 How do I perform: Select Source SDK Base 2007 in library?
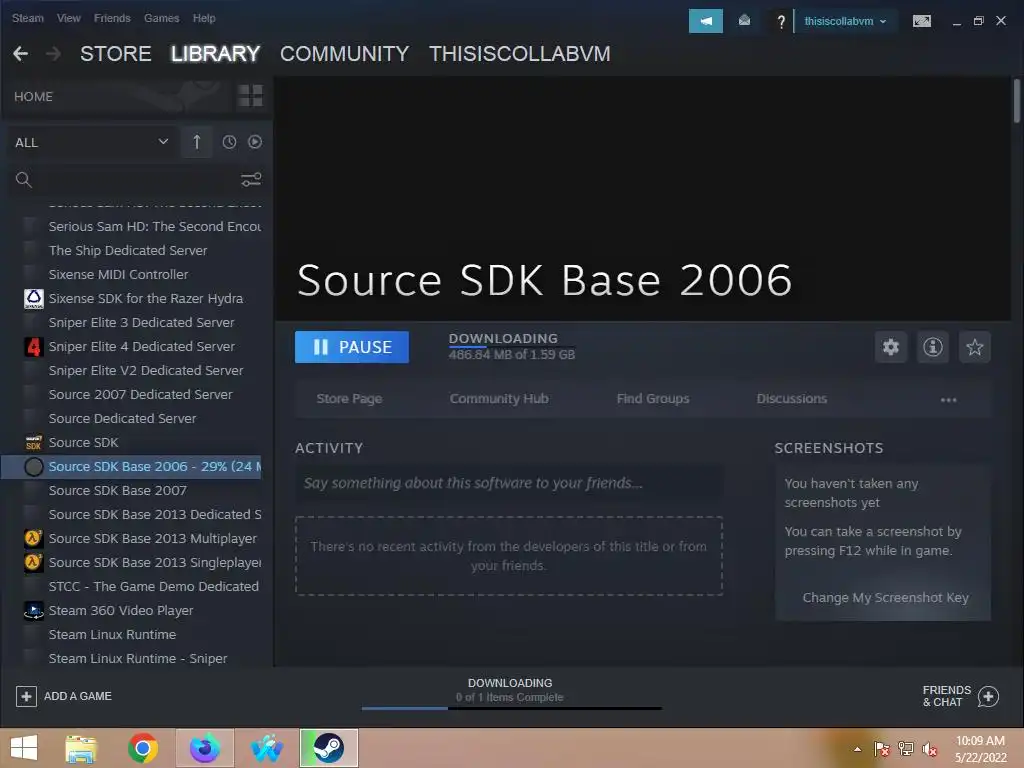pos(118,490)
